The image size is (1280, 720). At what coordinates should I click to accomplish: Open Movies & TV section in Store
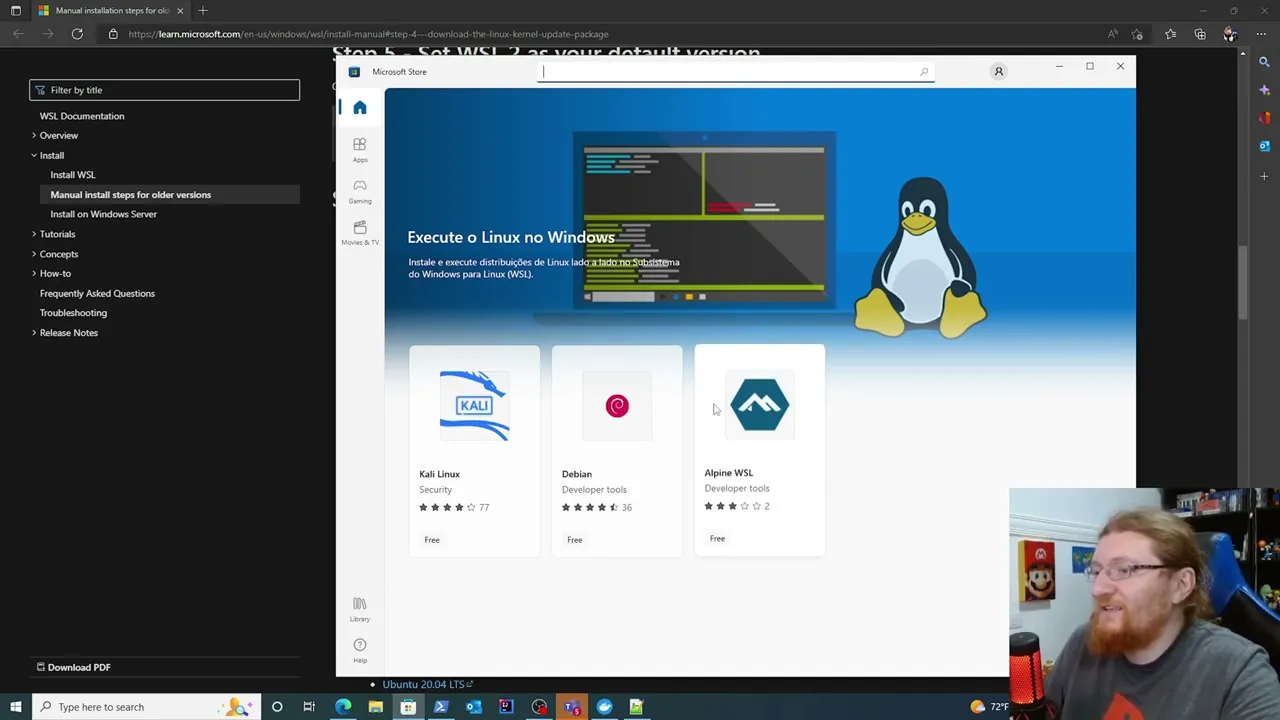click(360, 232)
